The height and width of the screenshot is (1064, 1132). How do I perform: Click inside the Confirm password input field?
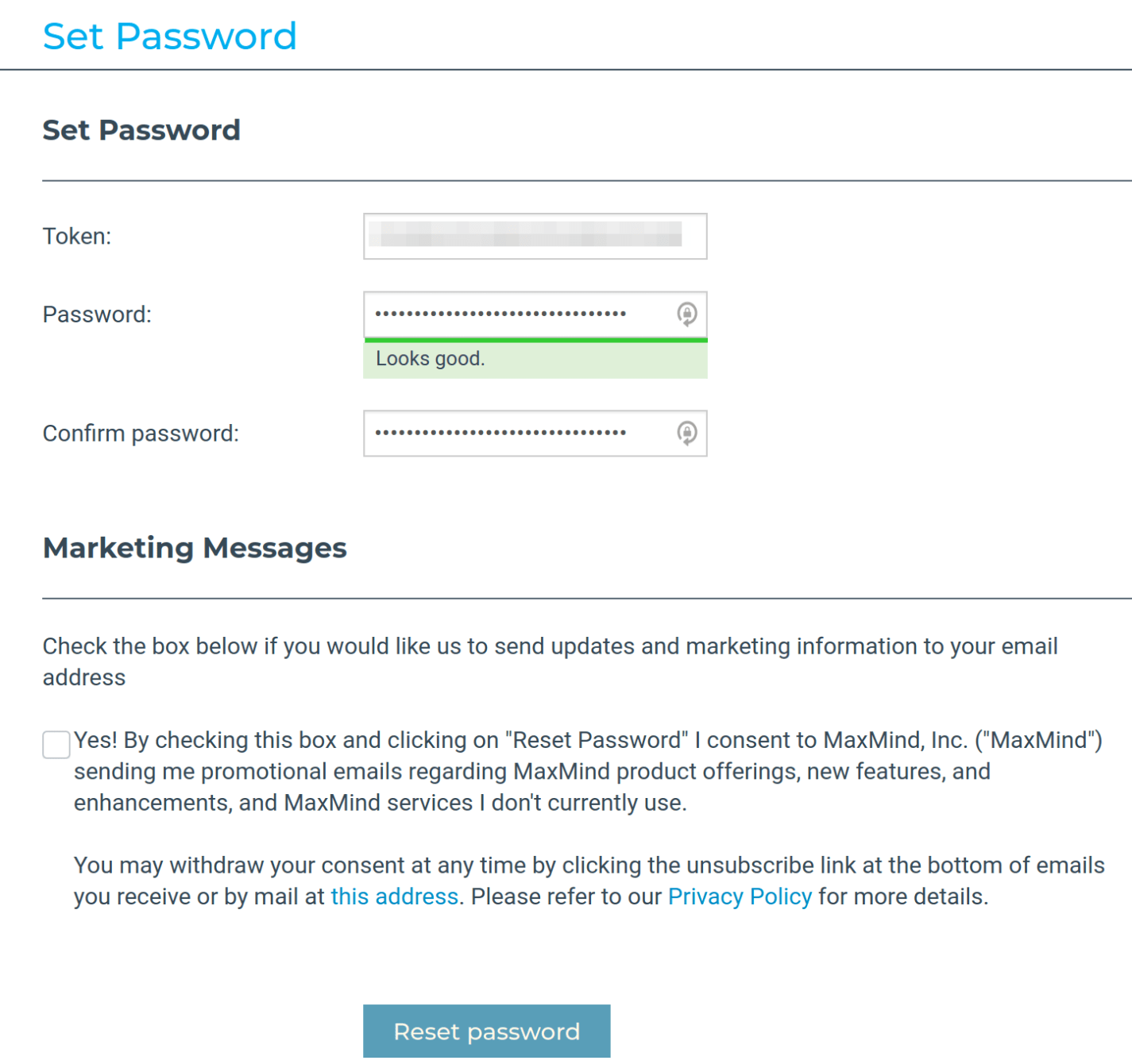(x=516, y=433)
